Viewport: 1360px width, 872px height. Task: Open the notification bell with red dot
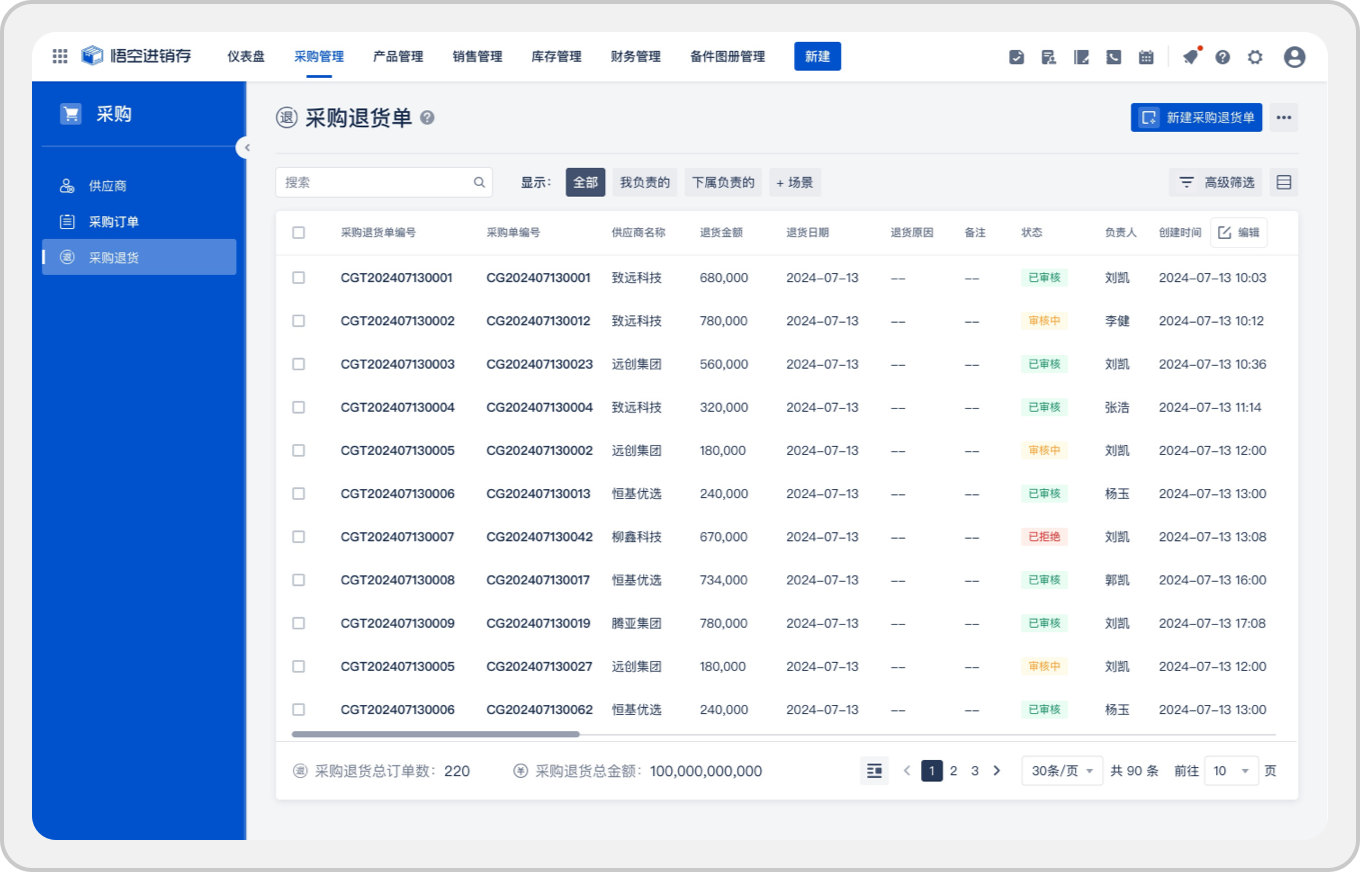point(1190,56)
